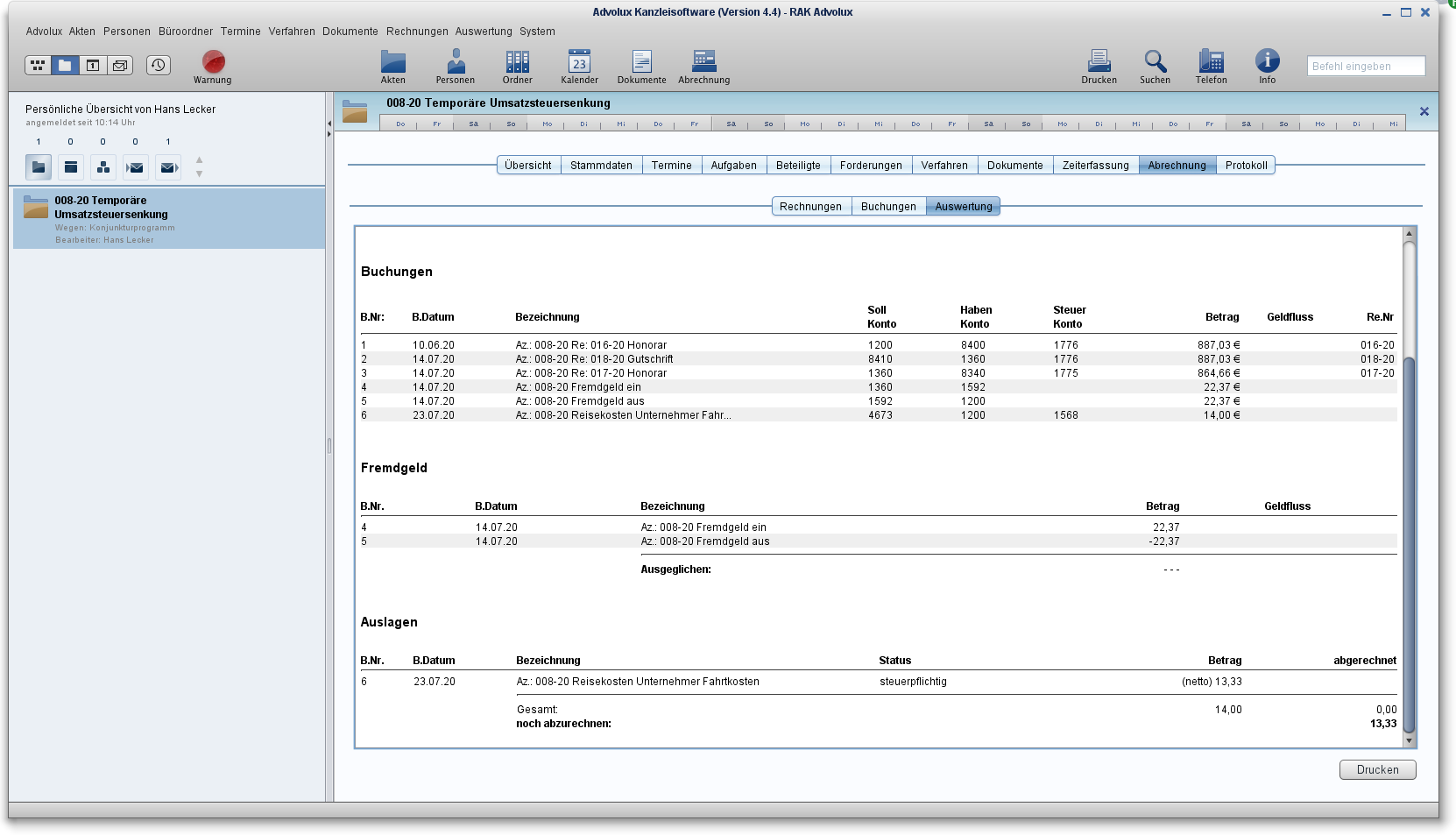Click the report vertical scrollbar thumb
1456x835 pixels.
click(1409, 543)
